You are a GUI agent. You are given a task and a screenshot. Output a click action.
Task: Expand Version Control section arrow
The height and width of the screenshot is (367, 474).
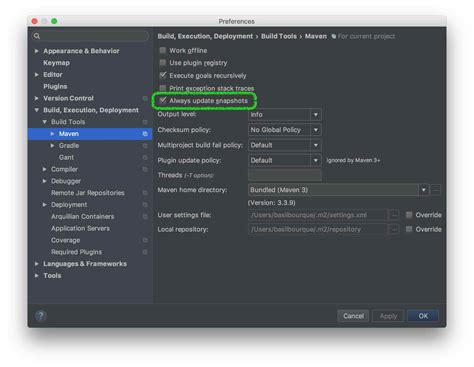coord(37,98)
